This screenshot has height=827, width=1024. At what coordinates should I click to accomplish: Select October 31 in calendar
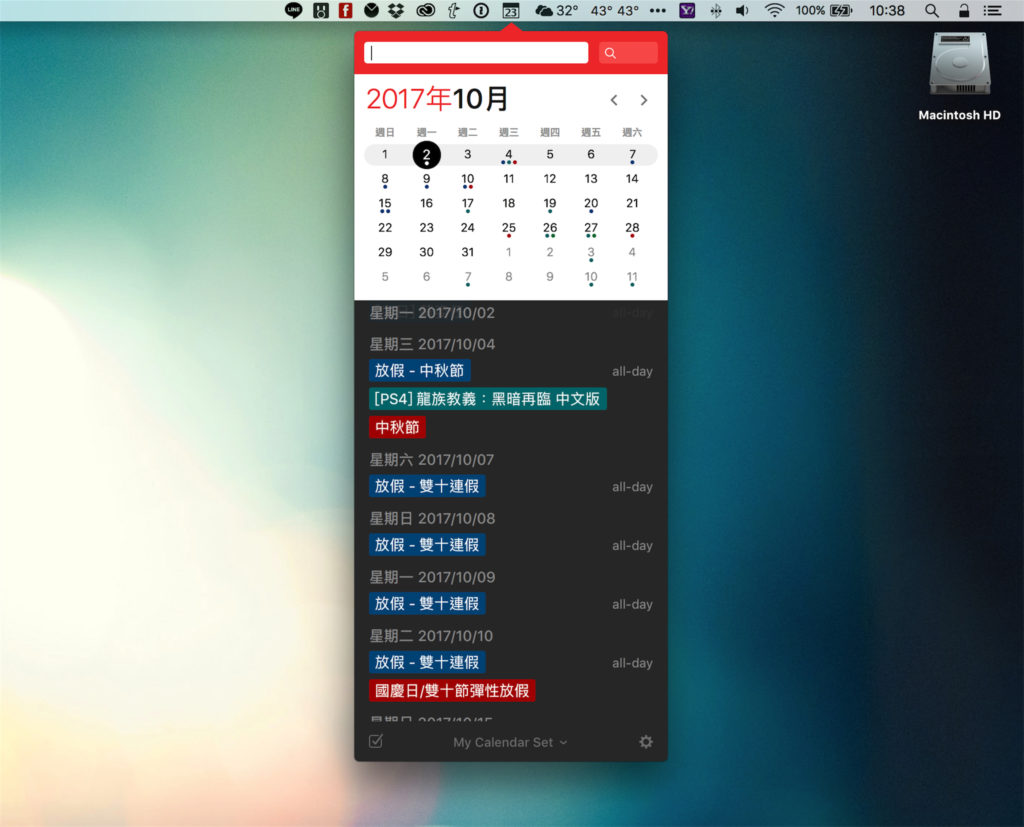coord(468,252)
